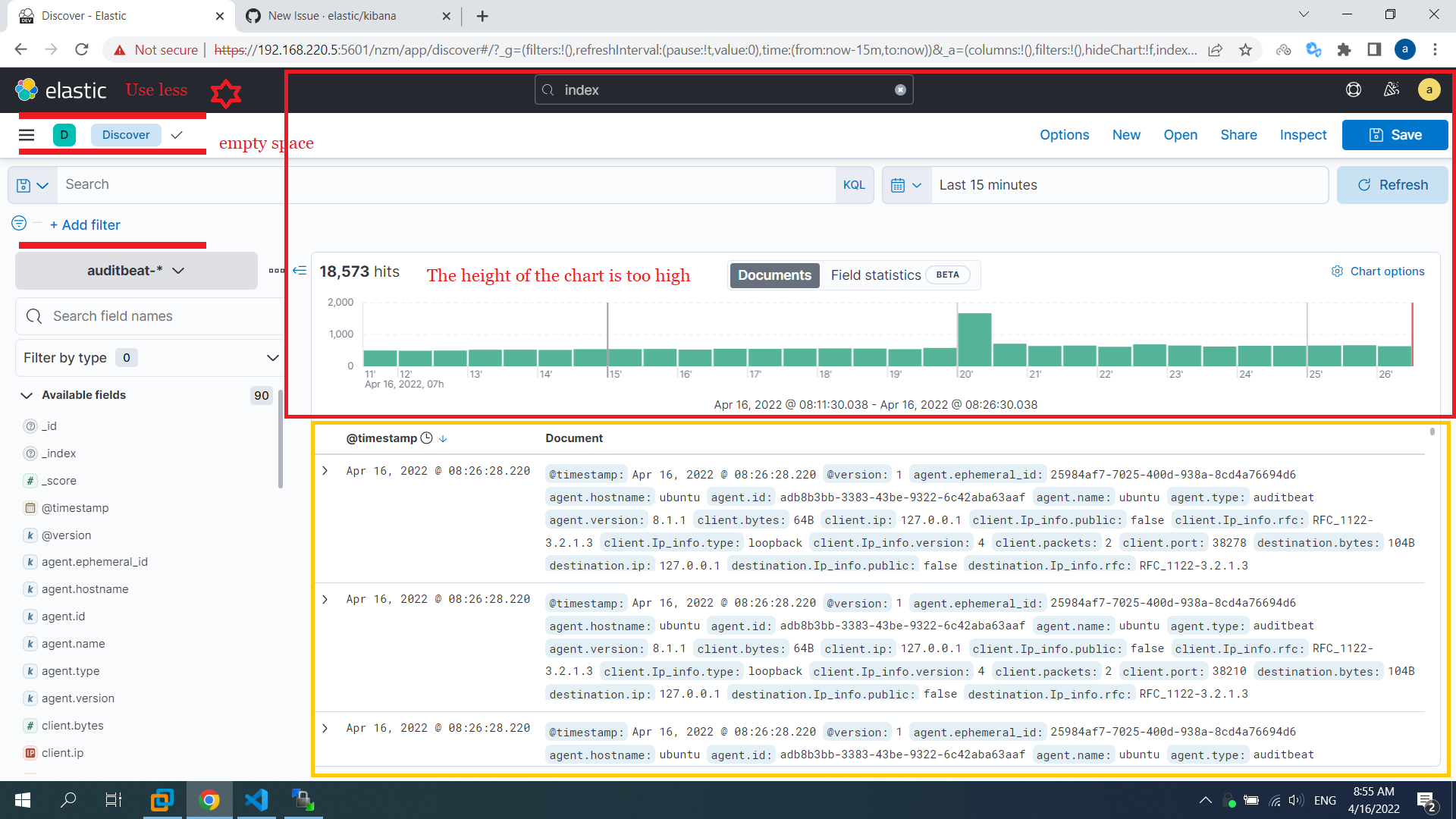Click the sort arrow next to @timestamp
The height and width of the screenshot is (819, 1456).
[443, 438]
